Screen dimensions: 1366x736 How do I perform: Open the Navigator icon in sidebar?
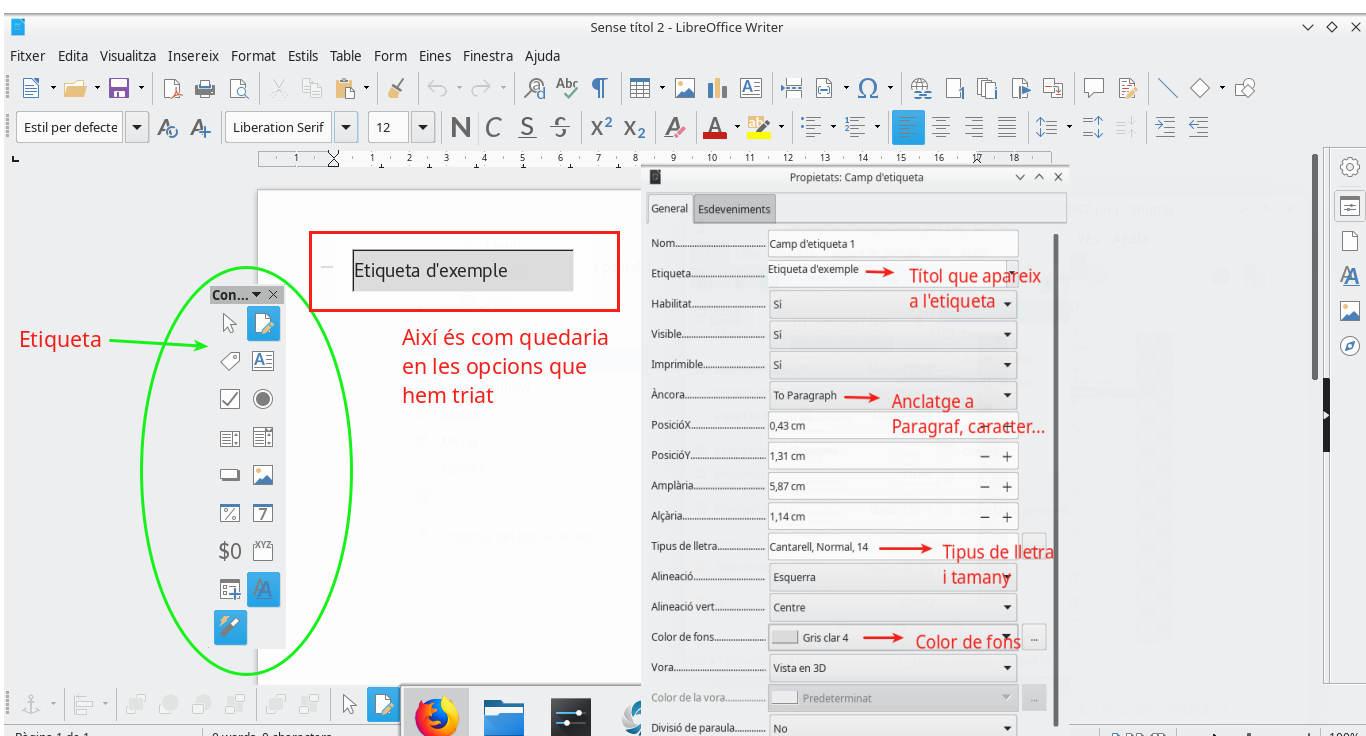pyautogui.click(x=1350, y=346)
